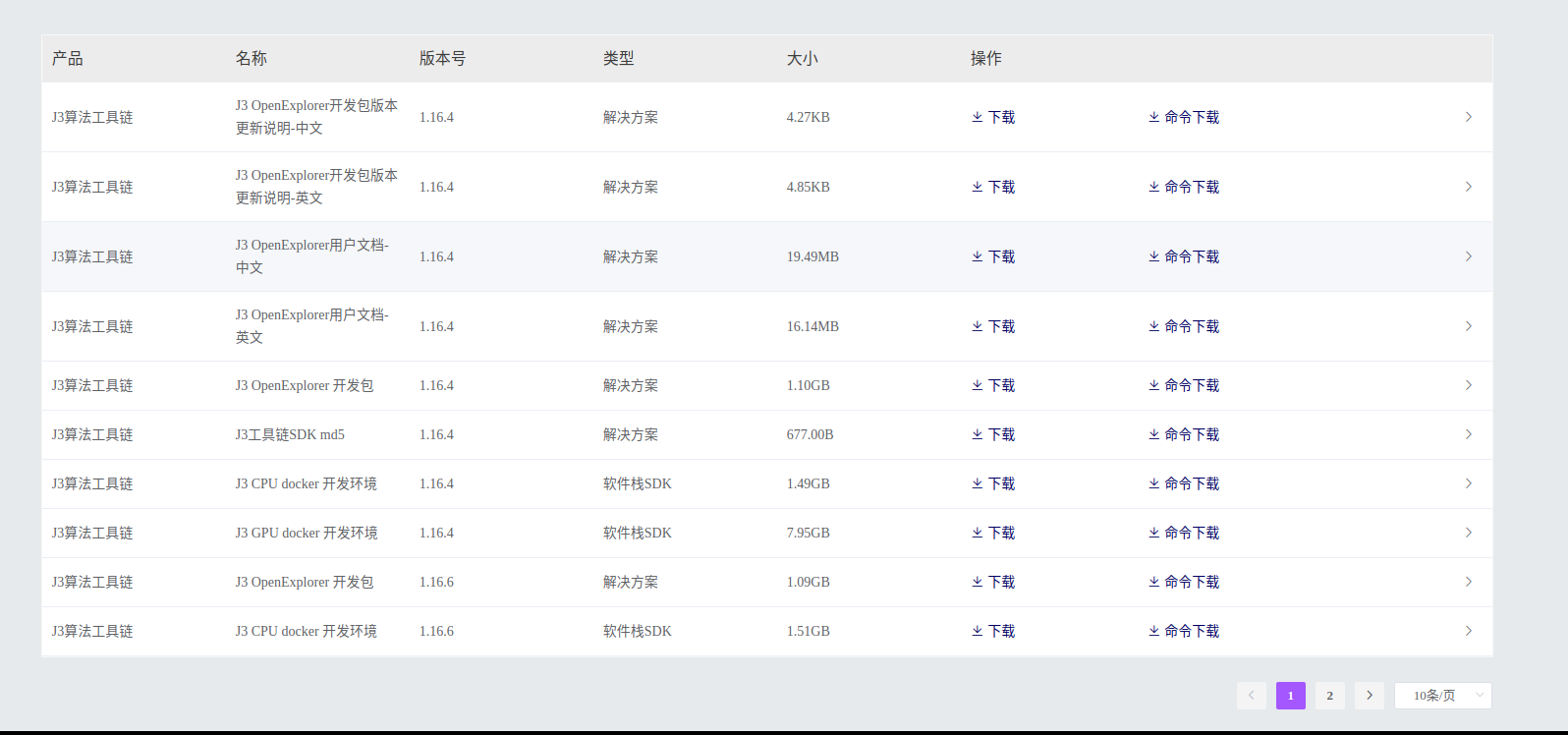Download J3 OpenExplorer release notes Chinese version
The image size is (1568, 735).
(x=993, y=117)
